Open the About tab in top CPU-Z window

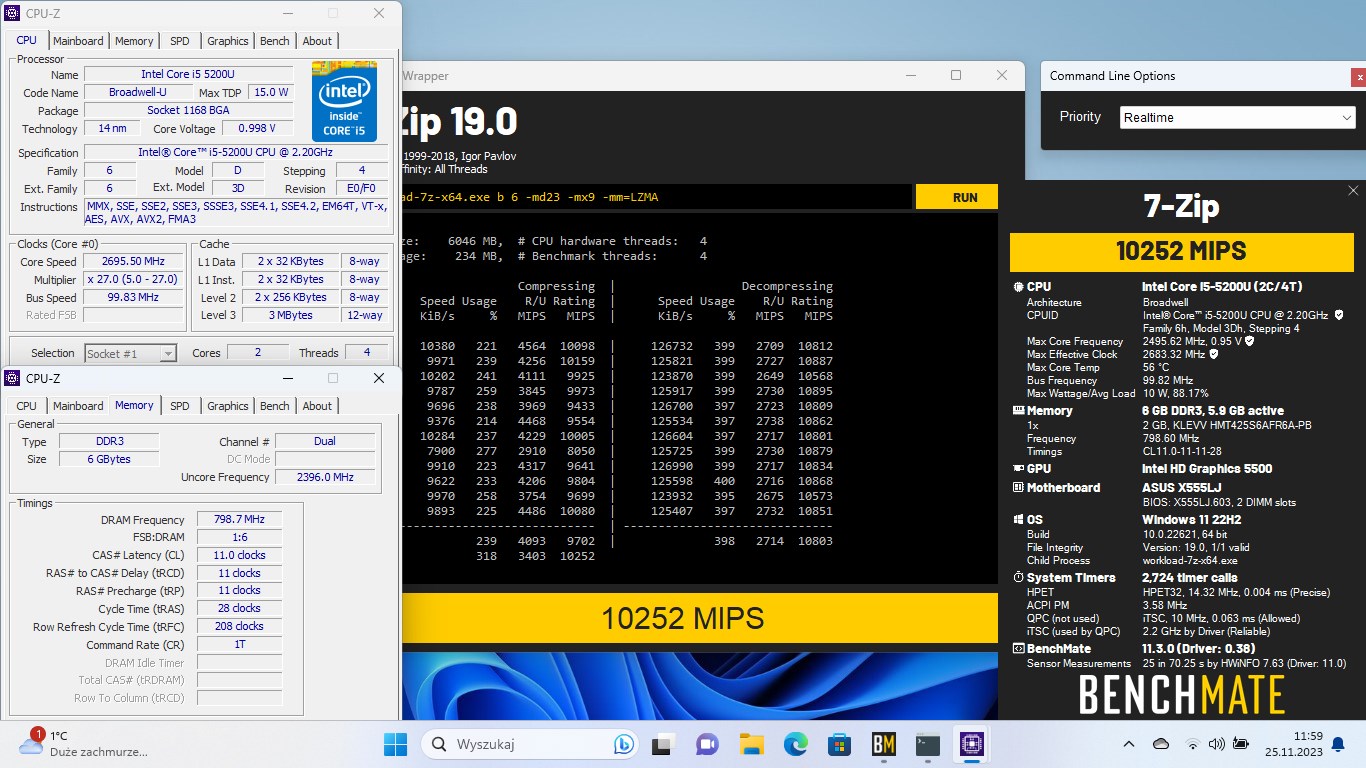317,41
